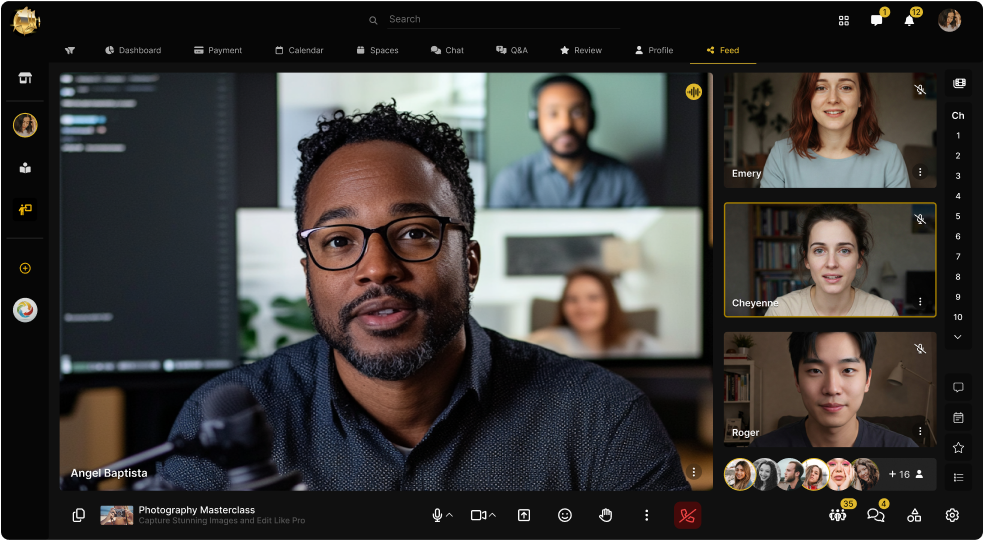
Task: Select channel 9
Action: (958, 297)
